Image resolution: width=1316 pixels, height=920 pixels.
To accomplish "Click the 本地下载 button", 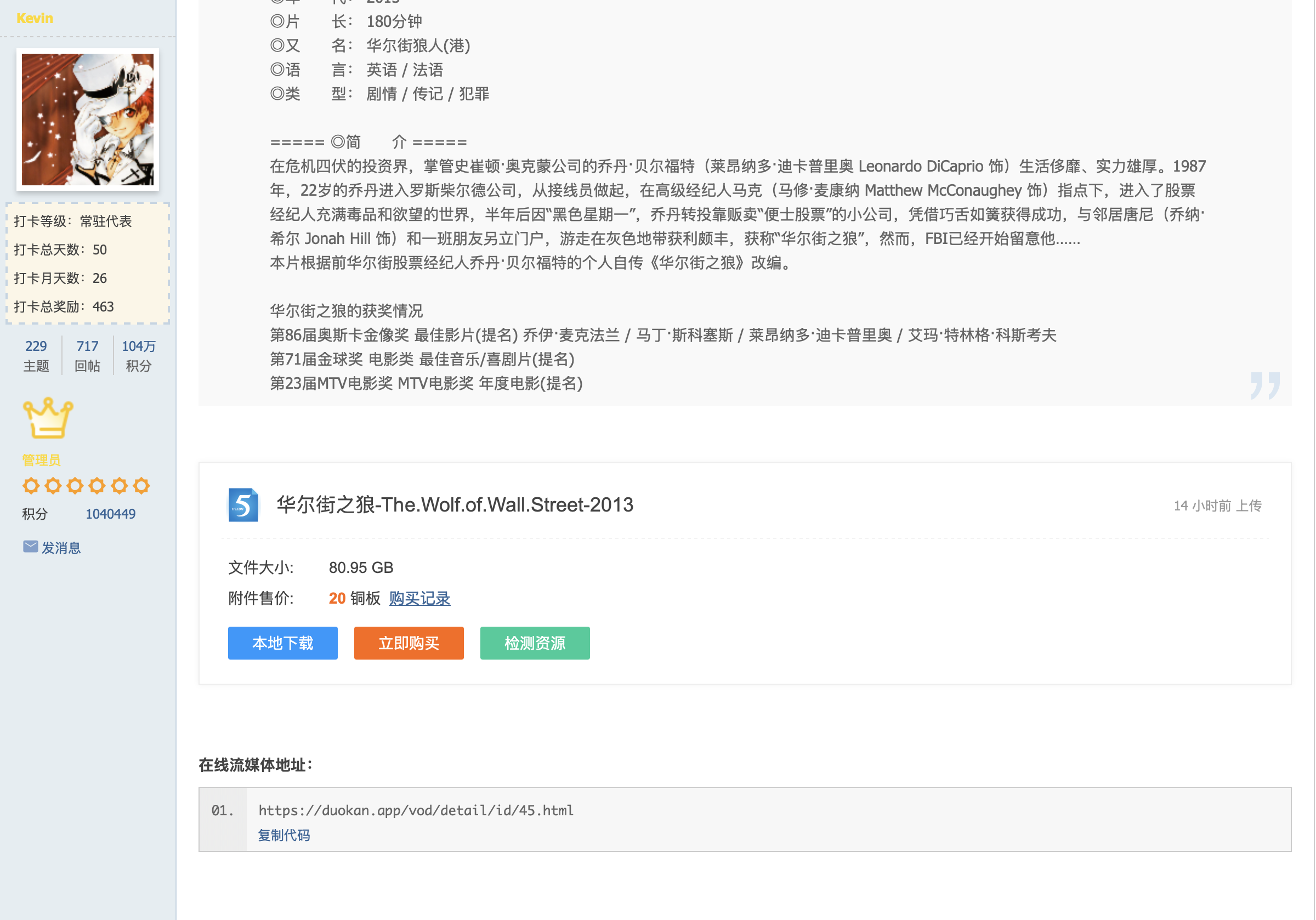I will 282,643.
